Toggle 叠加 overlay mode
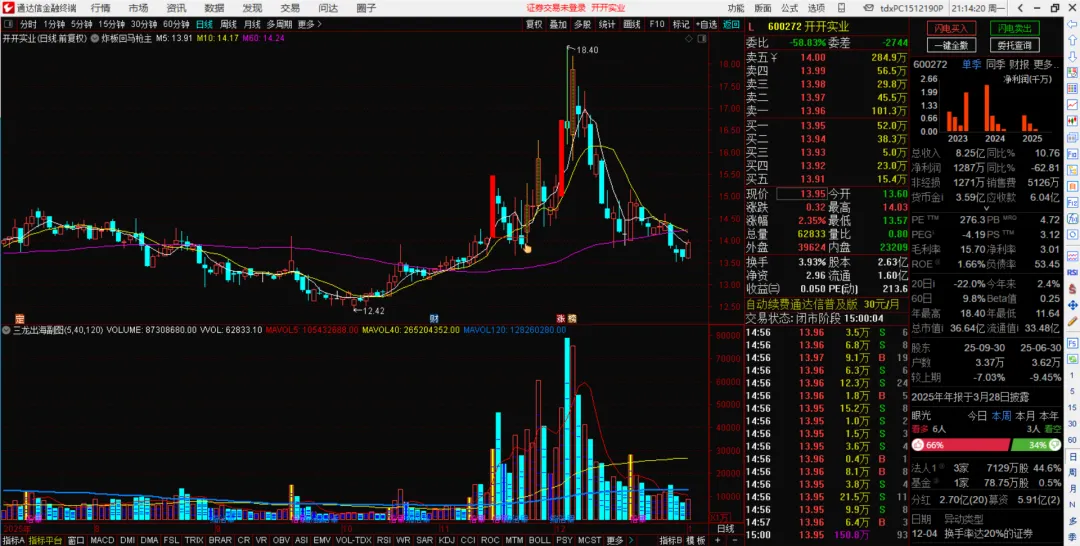 tap(558, 24)
